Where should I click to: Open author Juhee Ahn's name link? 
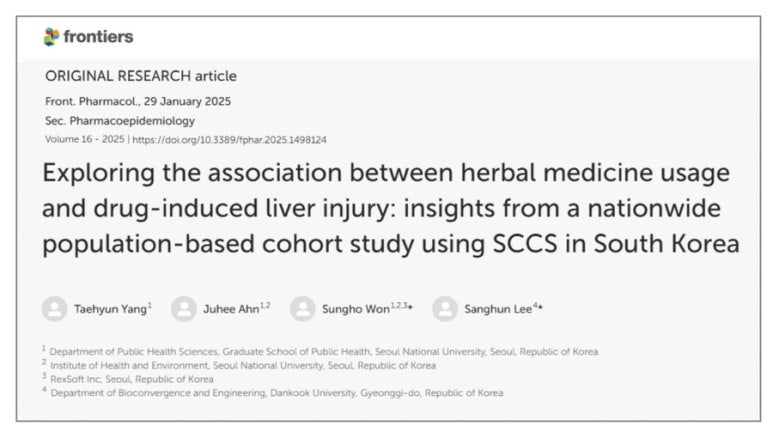231,309
